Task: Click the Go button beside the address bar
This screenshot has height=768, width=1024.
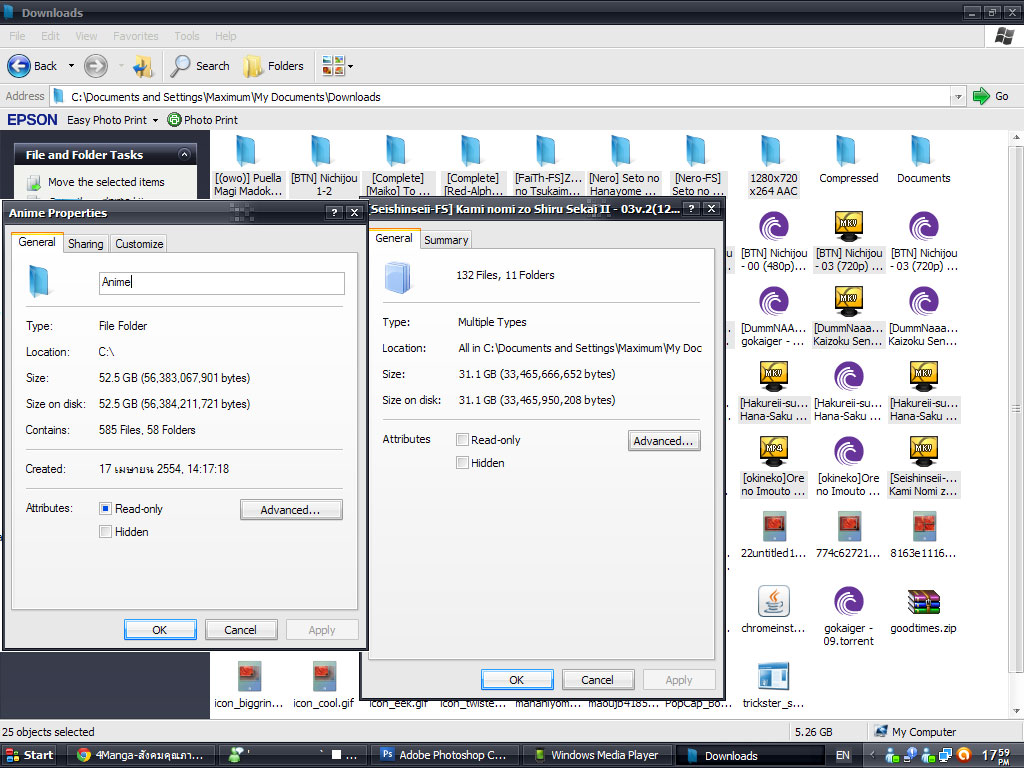Action: tap(991, 96)
